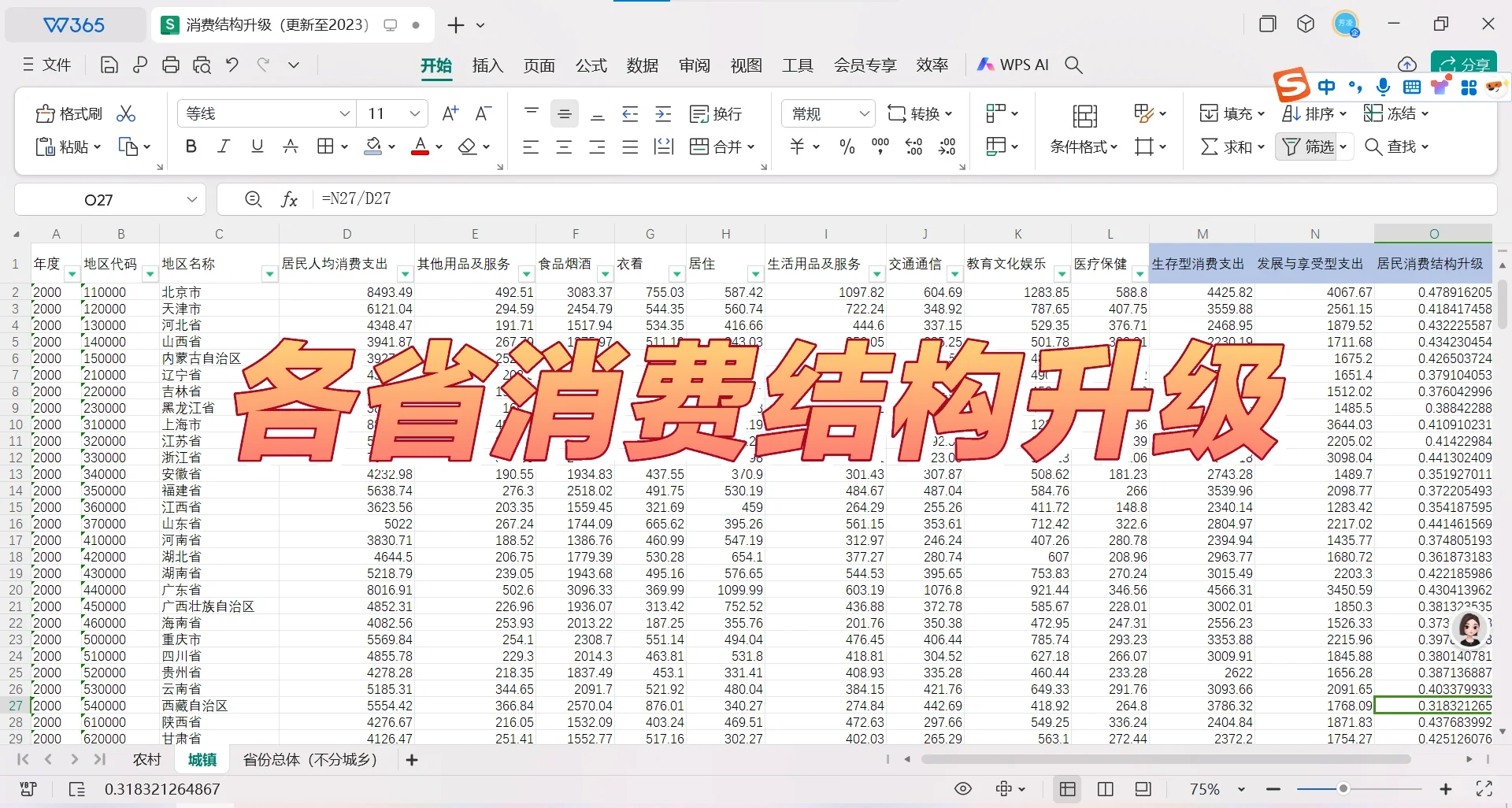Click the eye protection mode icon
Viewport: 1512px width, 808px height.
click(x=962, y=789)
